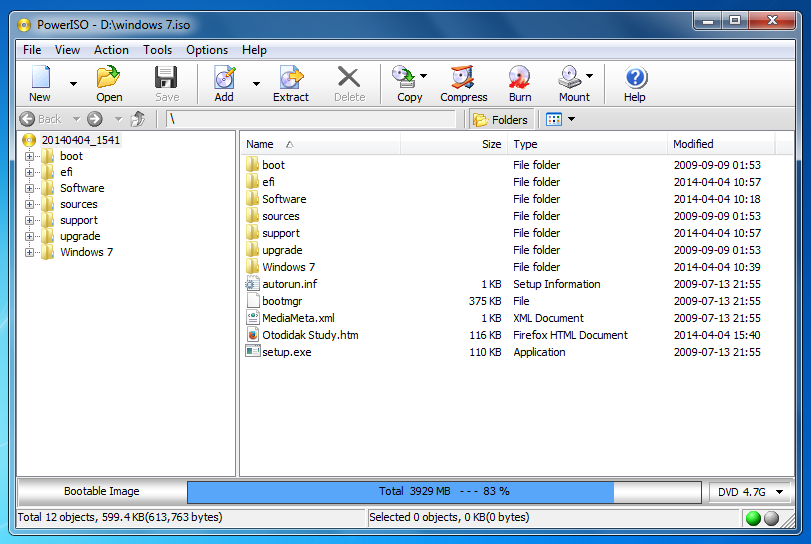This screenshot has width=811, height=544.
Task: Click the green status indicator light
Action: 754,518
